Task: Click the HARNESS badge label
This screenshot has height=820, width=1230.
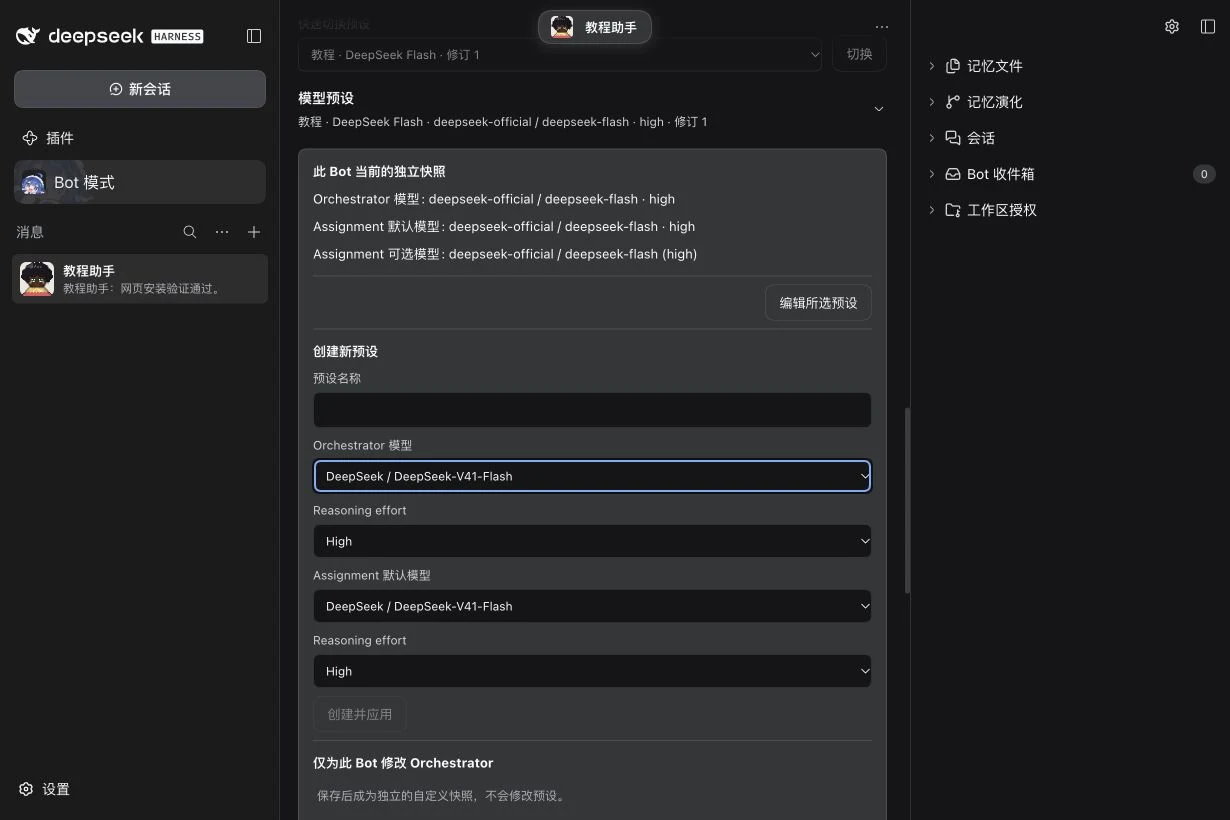Action: [x=177, y=36]
